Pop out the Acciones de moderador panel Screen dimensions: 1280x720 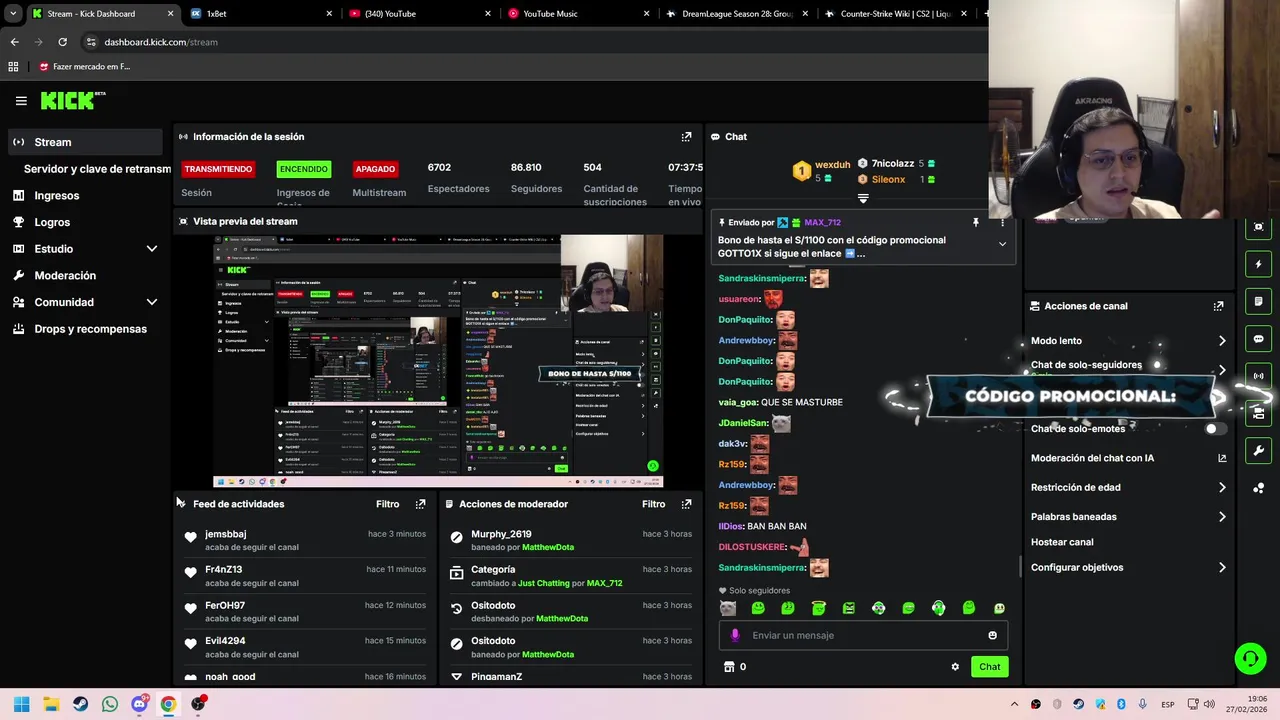click(x=686, y=504)
